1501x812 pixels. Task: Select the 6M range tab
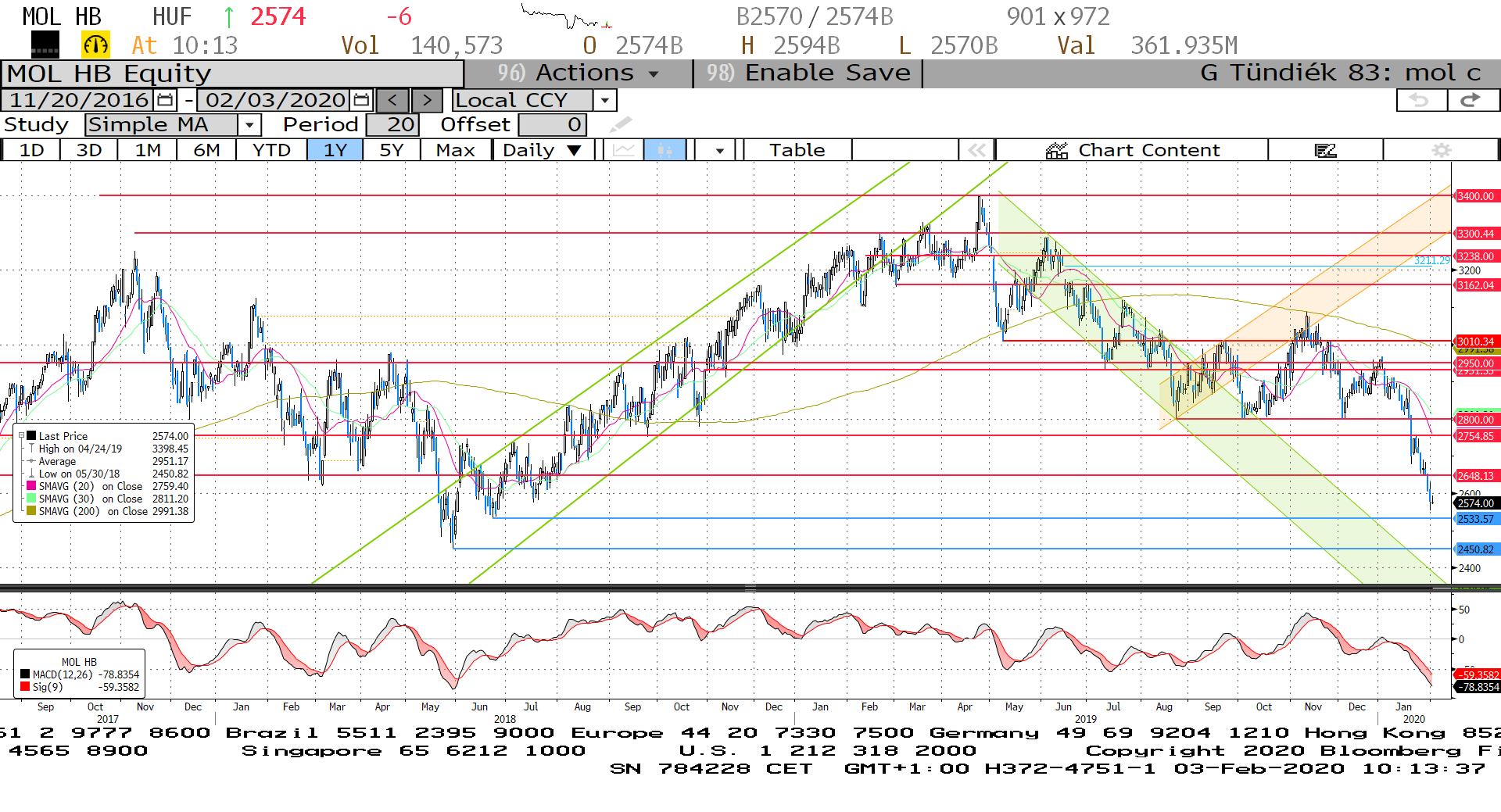[x=206, y=150]
